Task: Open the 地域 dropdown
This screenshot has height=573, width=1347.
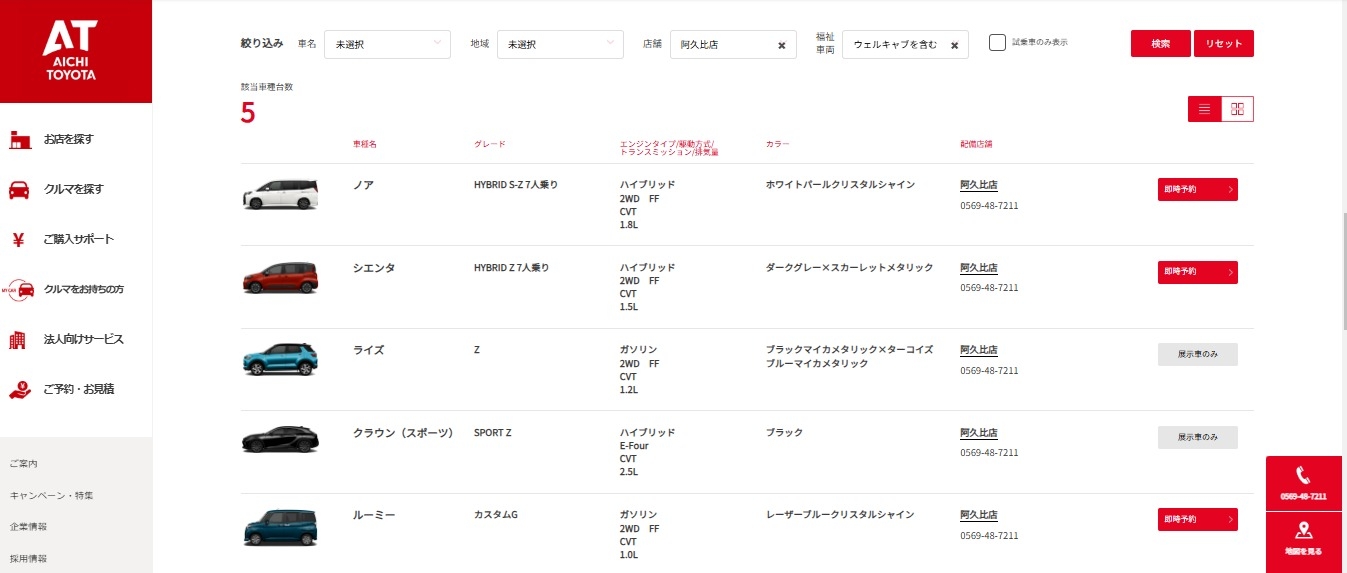Action: [560, 44]
